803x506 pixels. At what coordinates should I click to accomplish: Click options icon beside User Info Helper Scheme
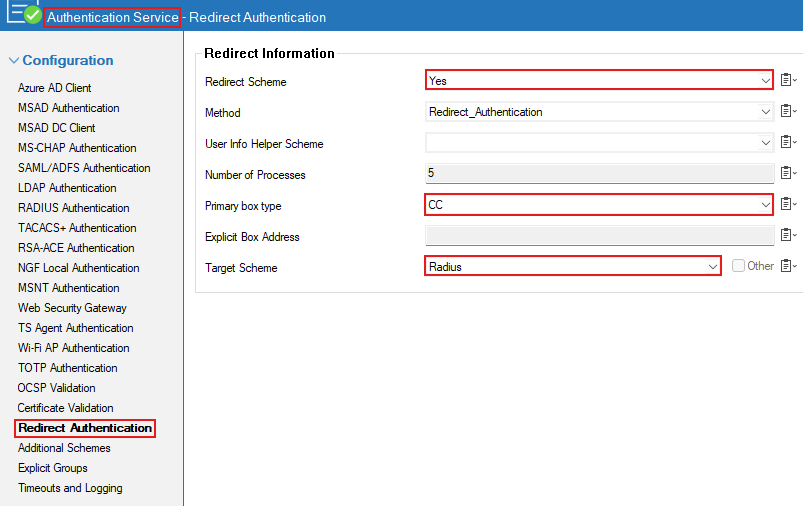click(x=788, y=143)
